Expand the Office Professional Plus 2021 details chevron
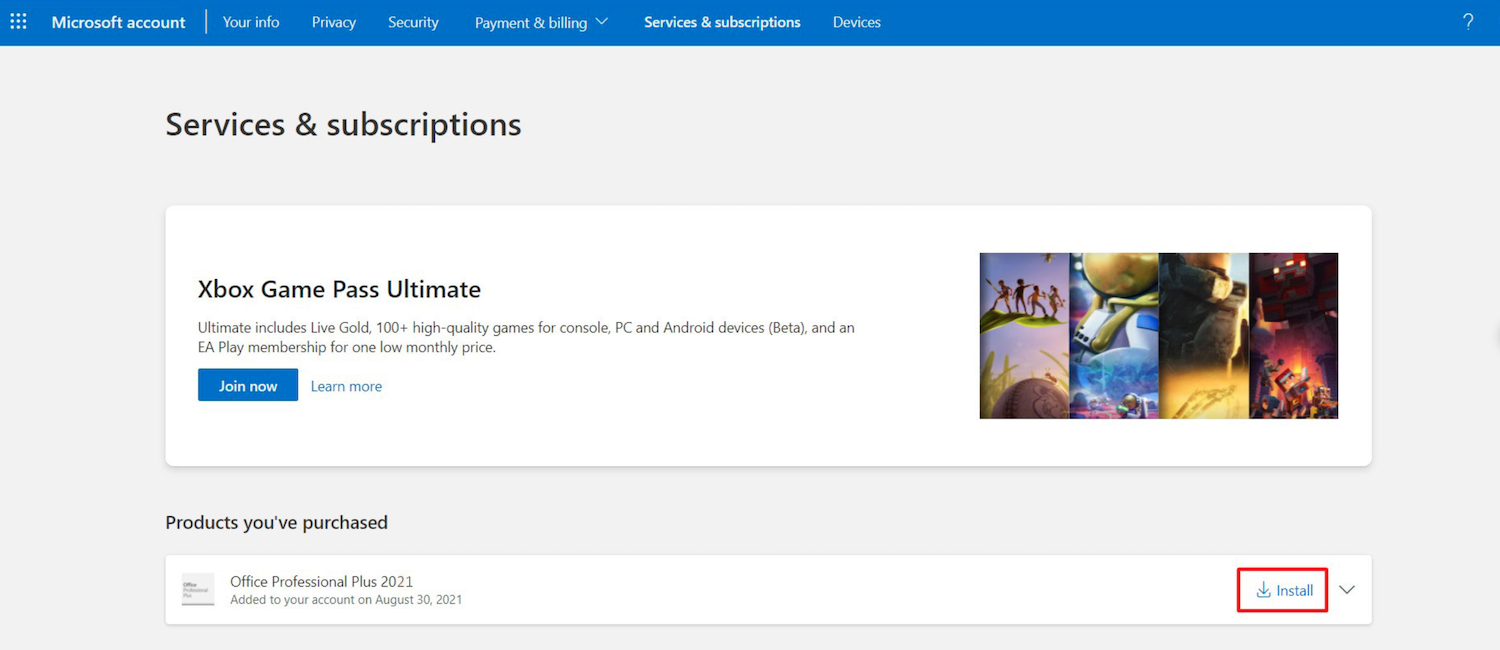The height and width of the screenshot is (650, 1500). coord(1347,590)
